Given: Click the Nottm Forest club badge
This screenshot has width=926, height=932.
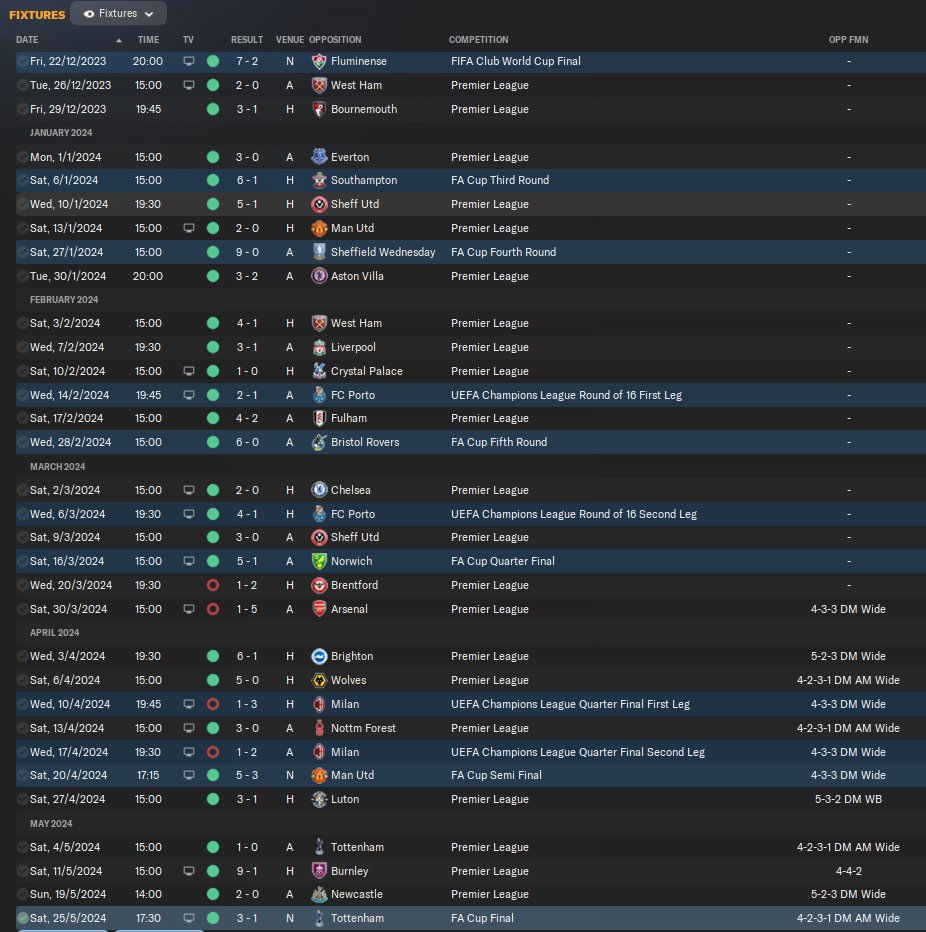Looking at the screenshot, I should click(319, 728).
